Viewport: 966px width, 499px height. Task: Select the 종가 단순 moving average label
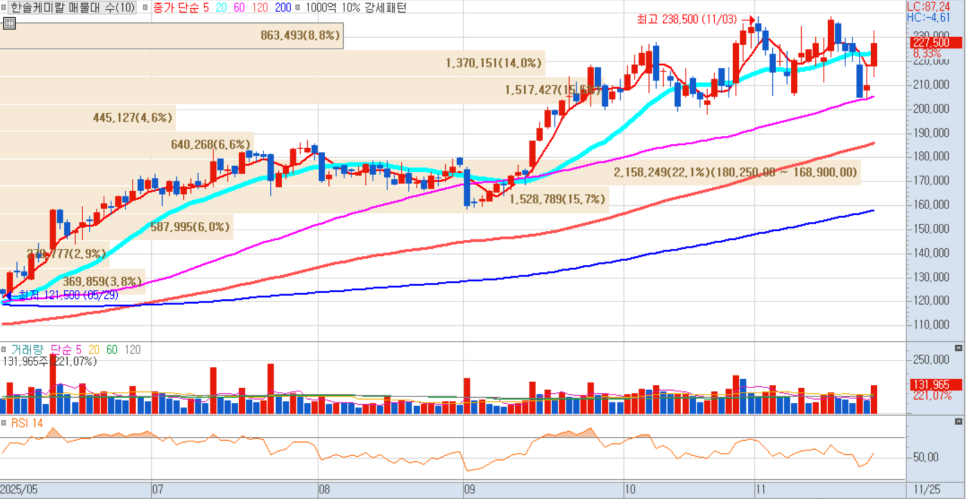tap(176, 7)
